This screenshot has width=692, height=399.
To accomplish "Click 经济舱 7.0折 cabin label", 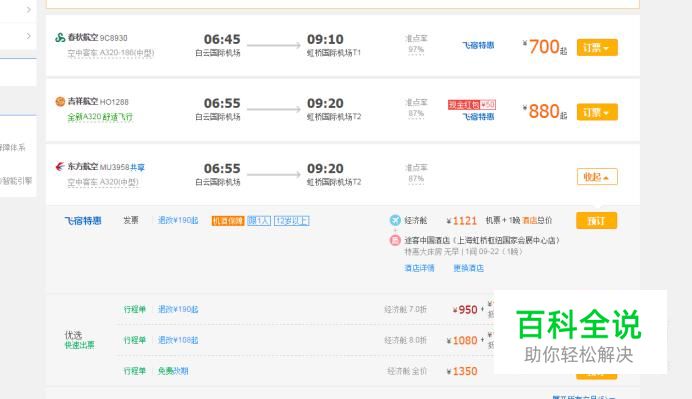I will click(406, 310).
